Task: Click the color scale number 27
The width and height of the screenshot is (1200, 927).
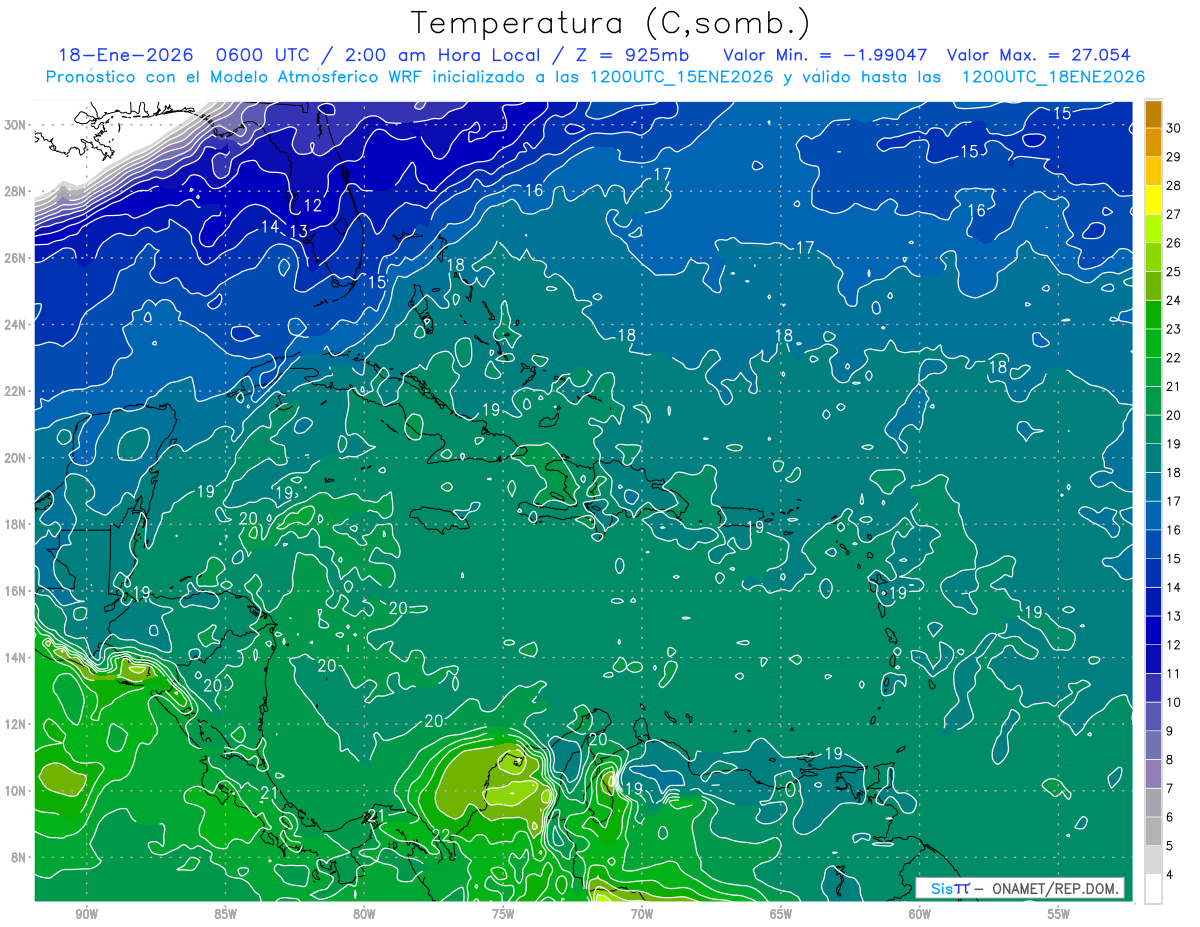Action: tap(1174, 214)
